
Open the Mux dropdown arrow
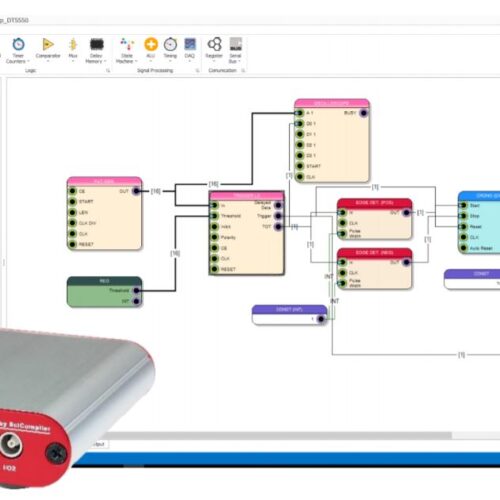click(73, 61)
